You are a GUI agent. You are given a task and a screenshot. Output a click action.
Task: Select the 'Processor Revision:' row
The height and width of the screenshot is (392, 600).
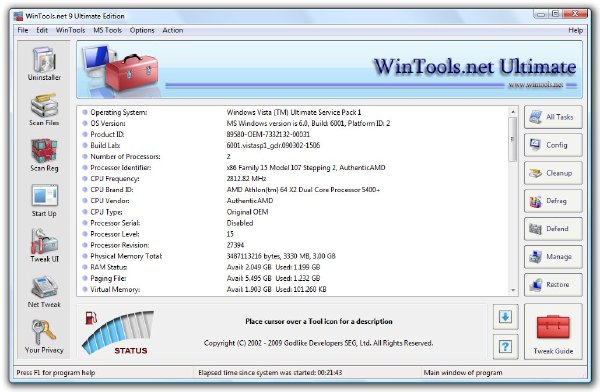pyautogui.click(x=294, y=245)
